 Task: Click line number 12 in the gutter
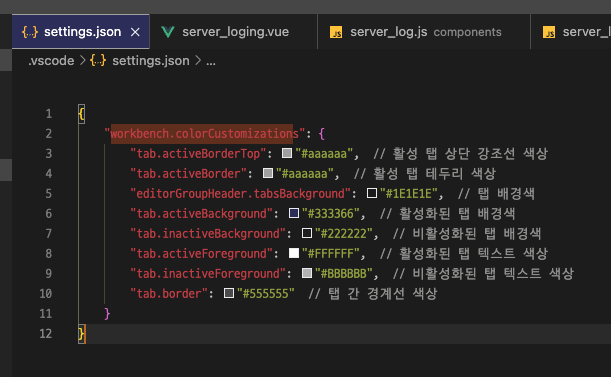45,333
